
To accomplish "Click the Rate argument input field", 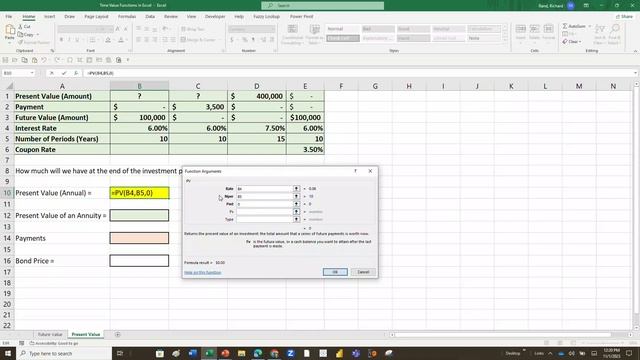I will [x=264, y=189].
